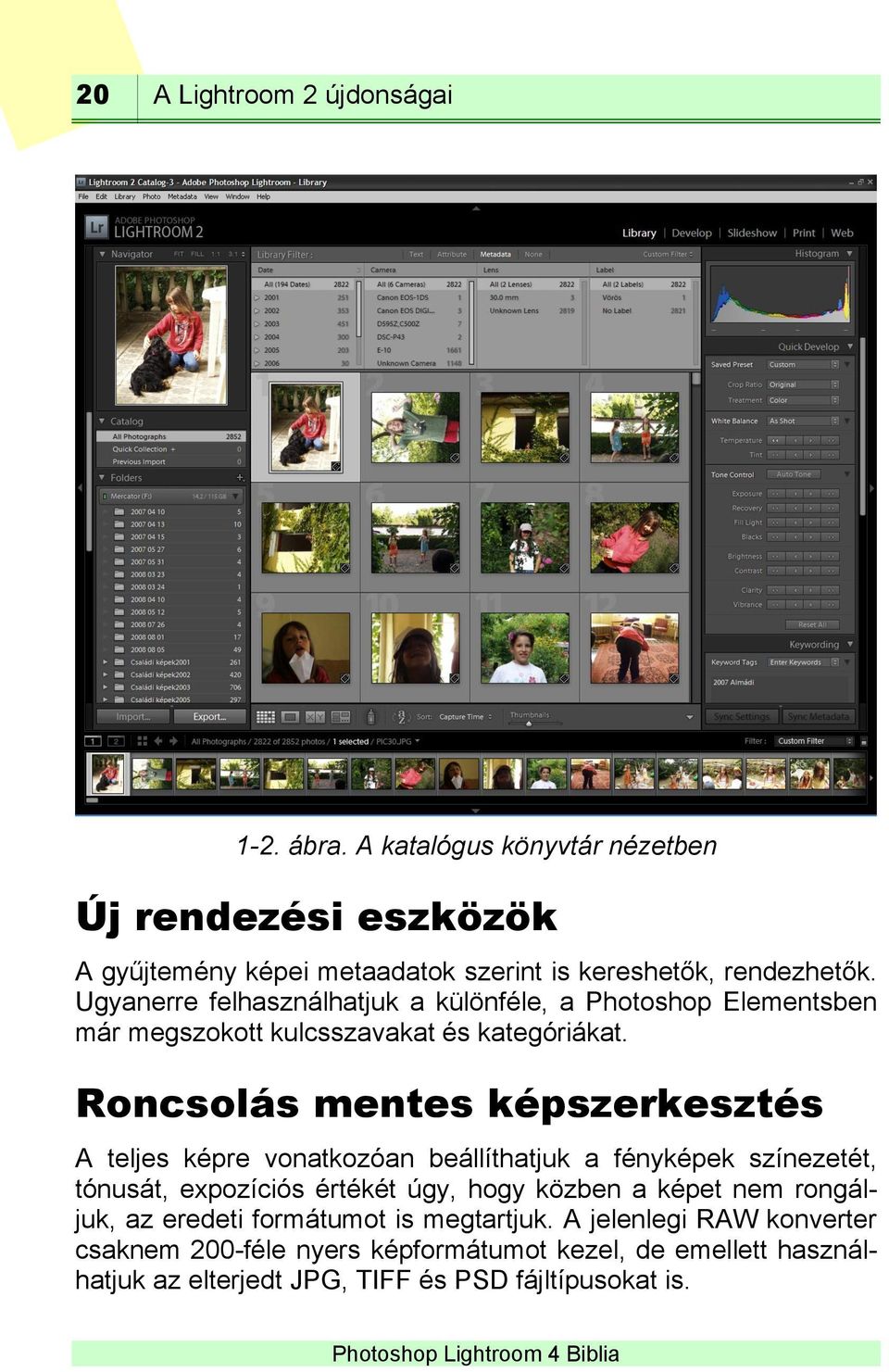
Task: Collapse the Quick Develop panel
Action: (850, 346)
